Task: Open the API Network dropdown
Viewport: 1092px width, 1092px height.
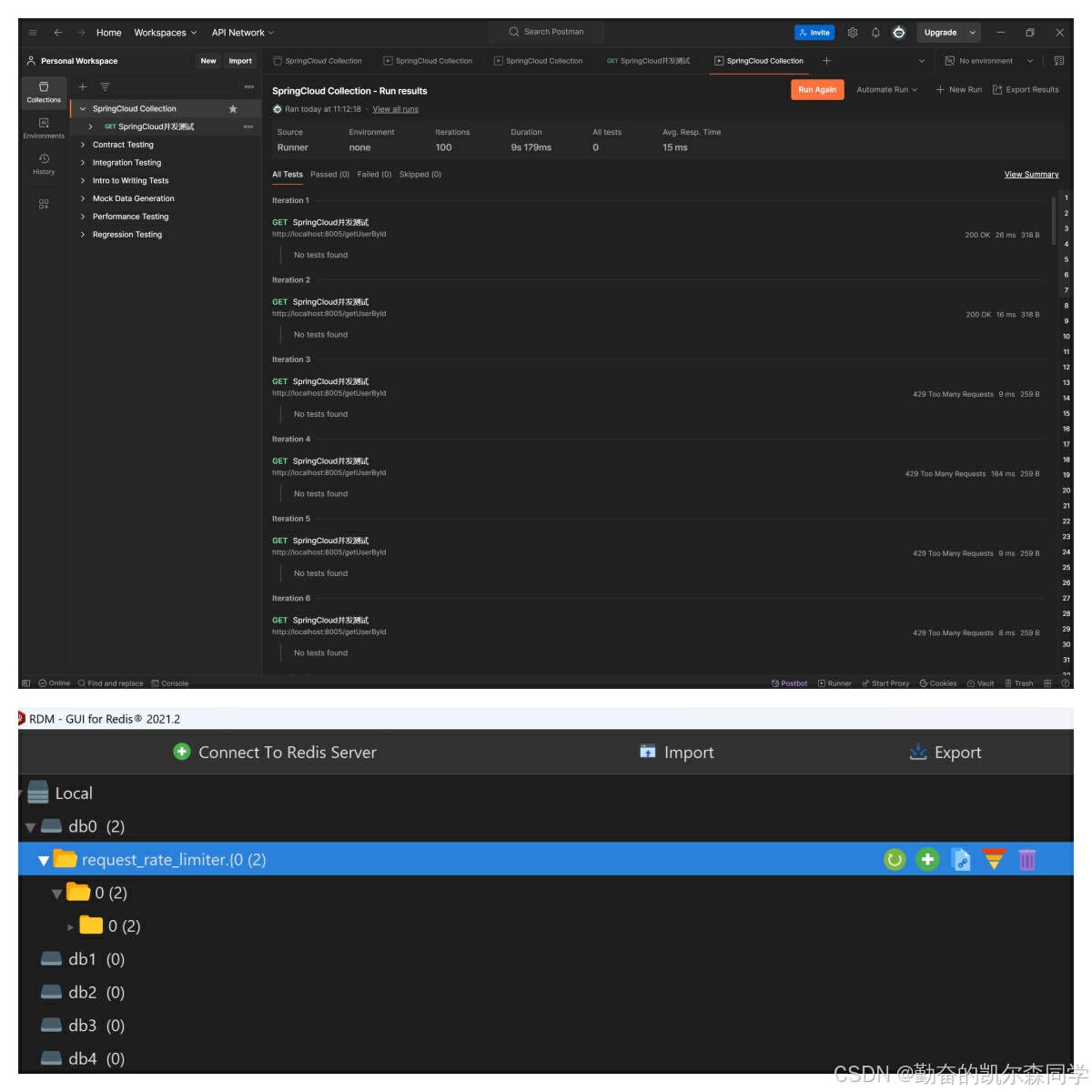Action: (242, 33)
